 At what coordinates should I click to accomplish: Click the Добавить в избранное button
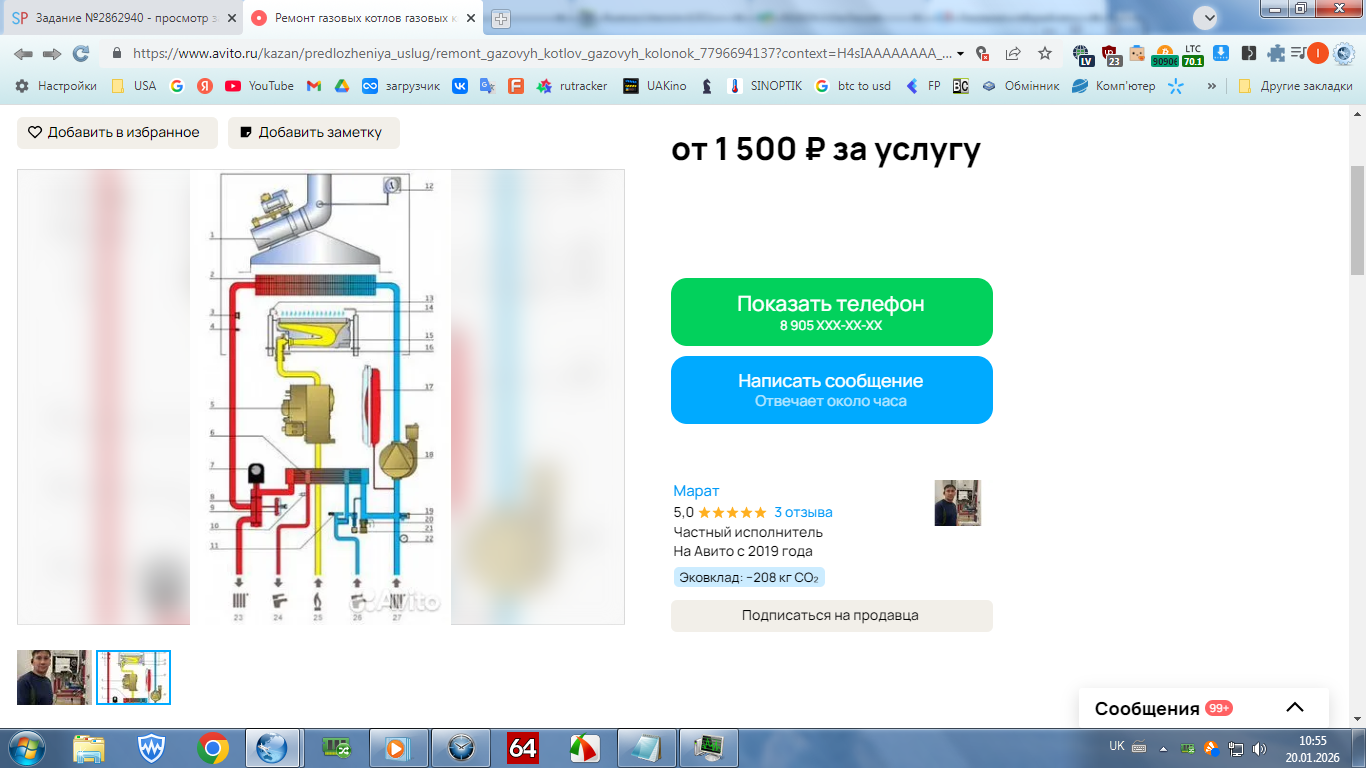point(117,132)
